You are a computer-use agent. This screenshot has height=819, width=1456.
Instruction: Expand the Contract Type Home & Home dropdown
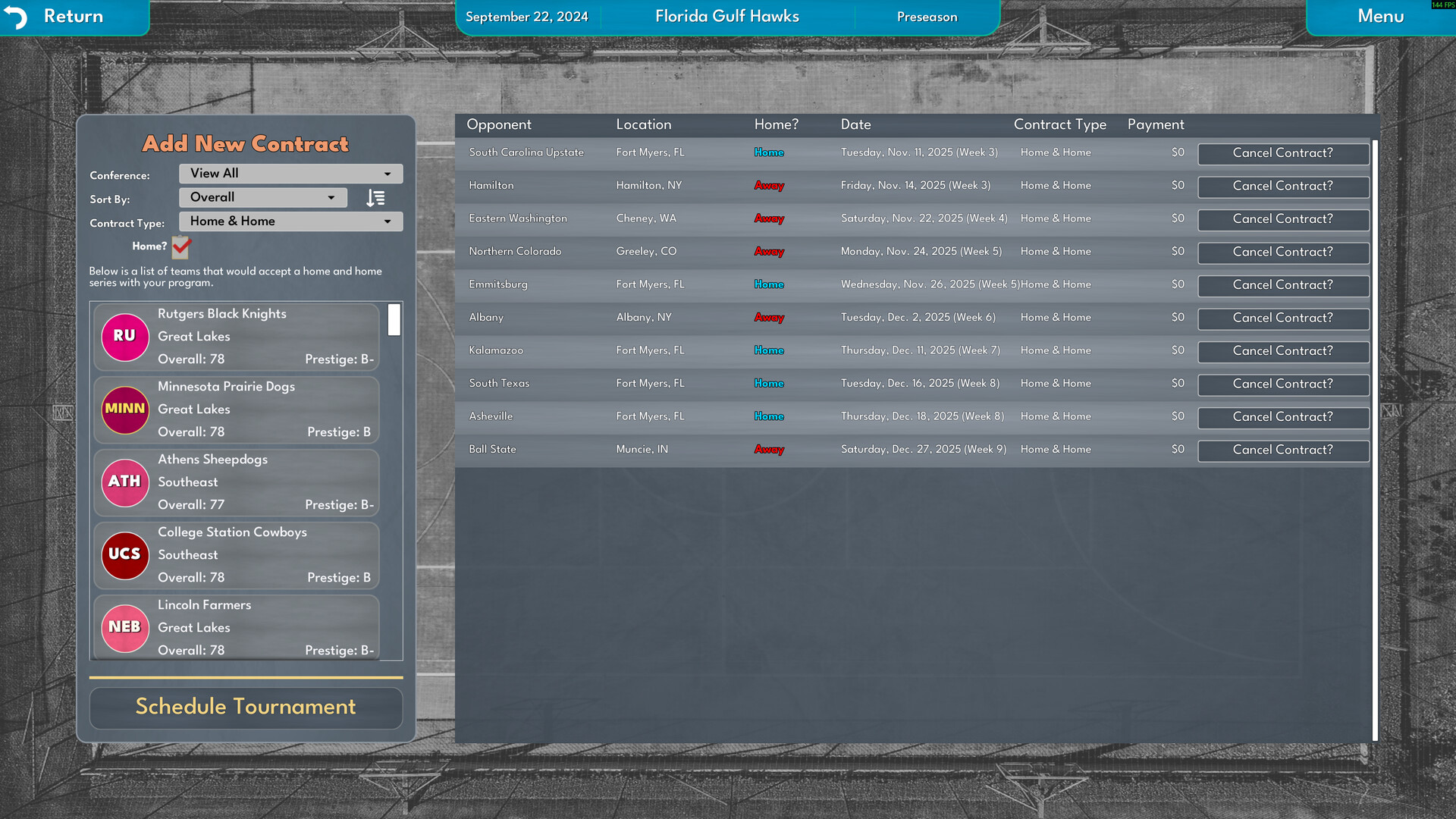(290, 221)
